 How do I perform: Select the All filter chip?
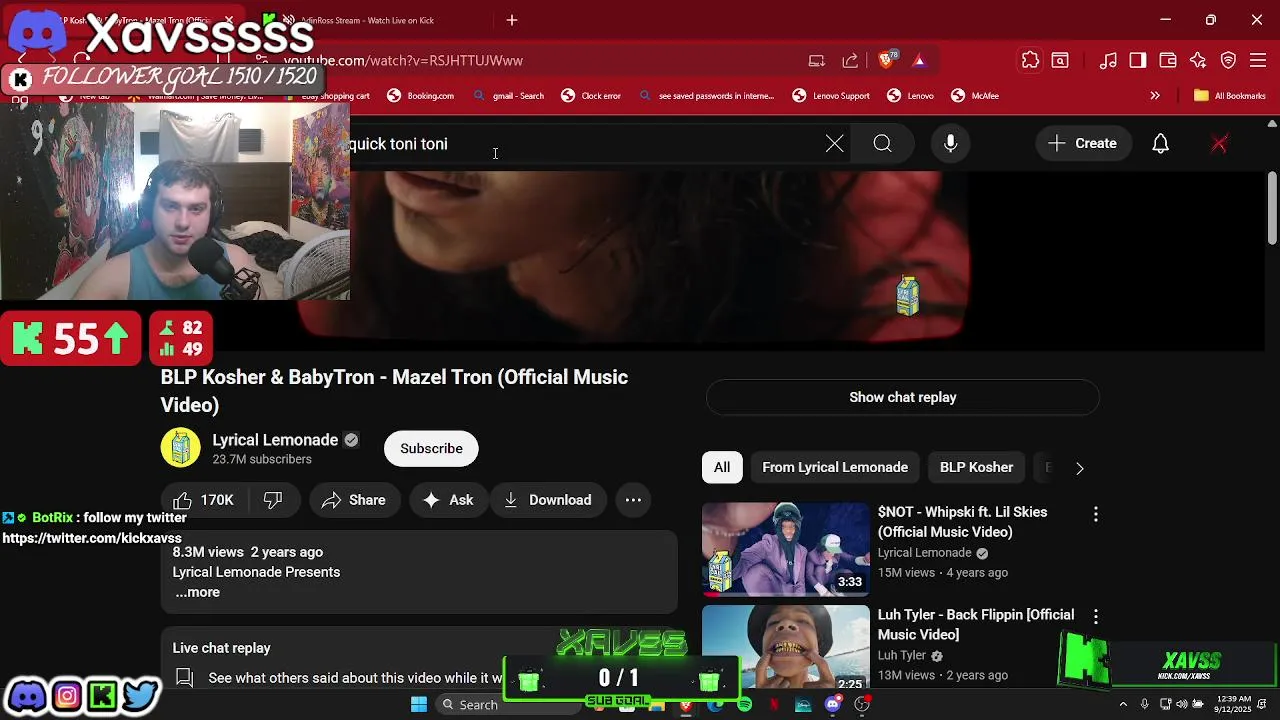tap(722, 467)
